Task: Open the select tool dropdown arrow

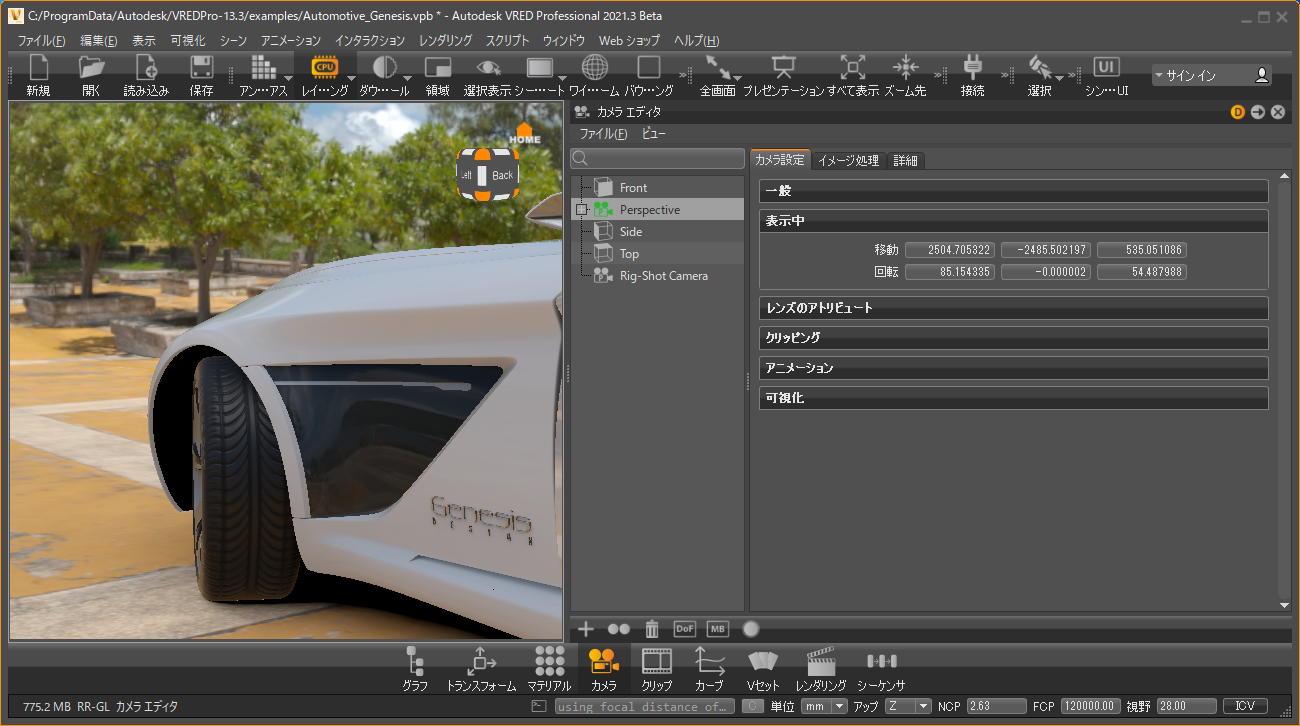Action: coord(1059,78)
